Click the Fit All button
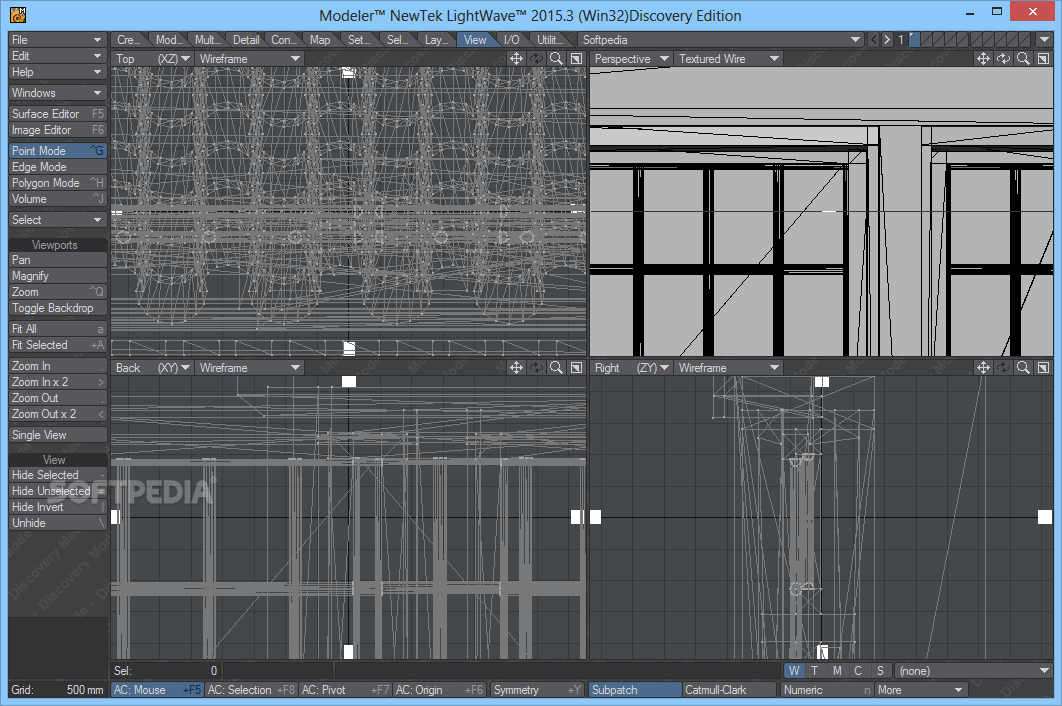 click(x=58, y=329)
